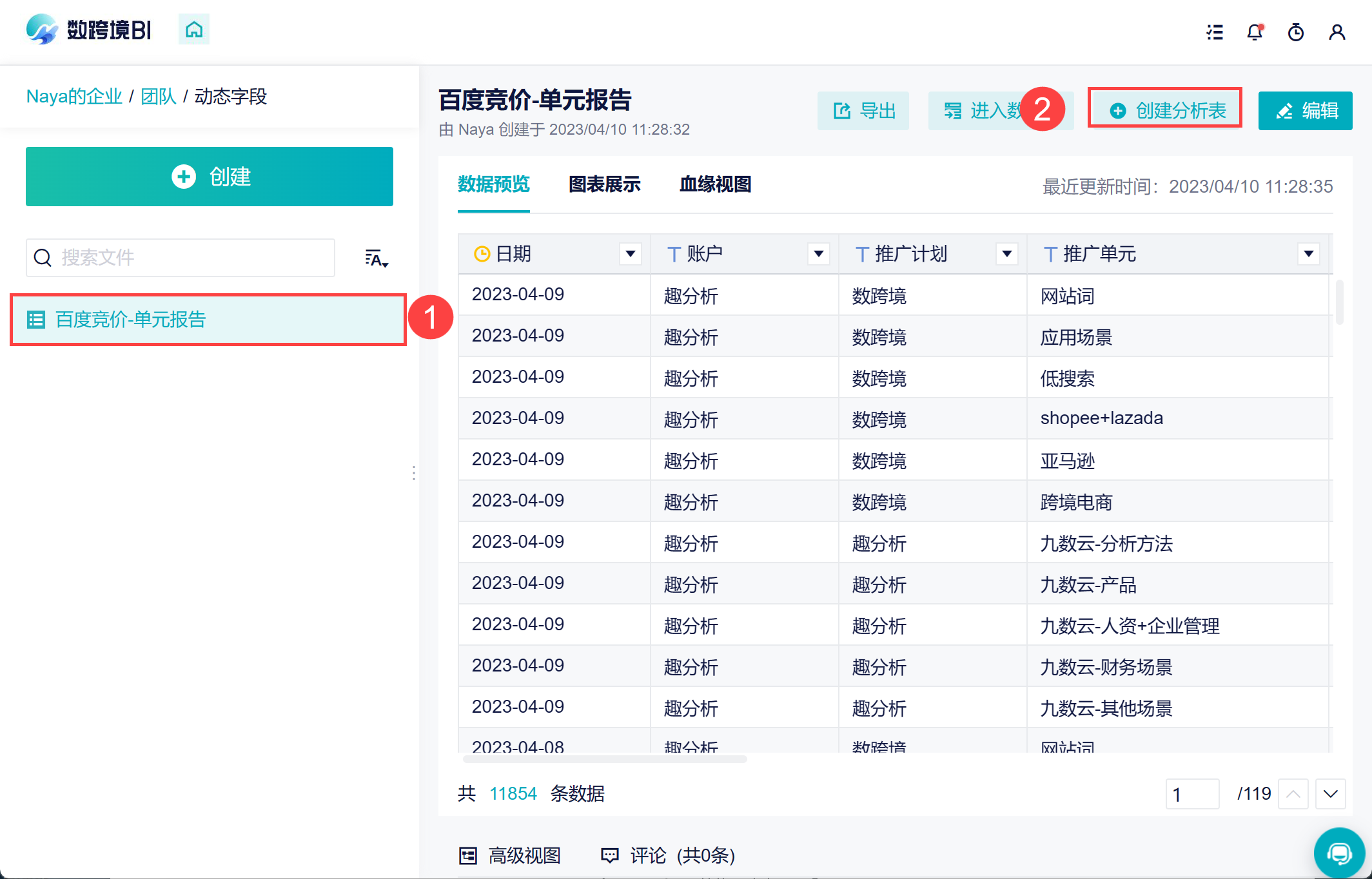Open 评论 comments section
The image size is (1372, 879).
668,855
